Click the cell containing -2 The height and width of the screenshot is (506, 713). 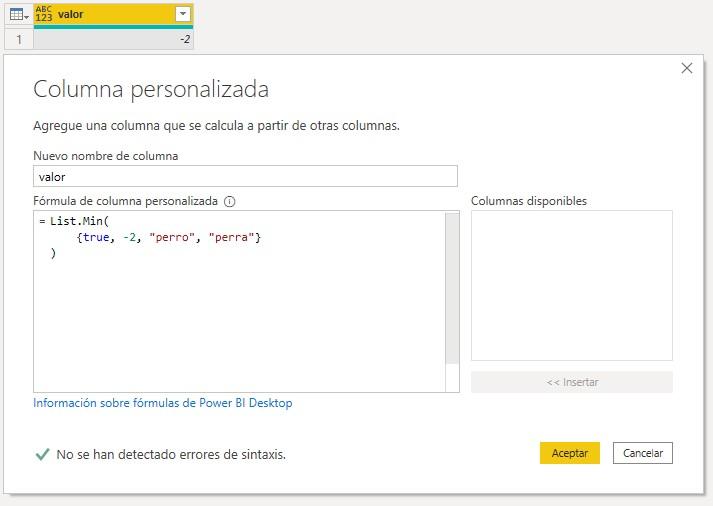(113, 39)
